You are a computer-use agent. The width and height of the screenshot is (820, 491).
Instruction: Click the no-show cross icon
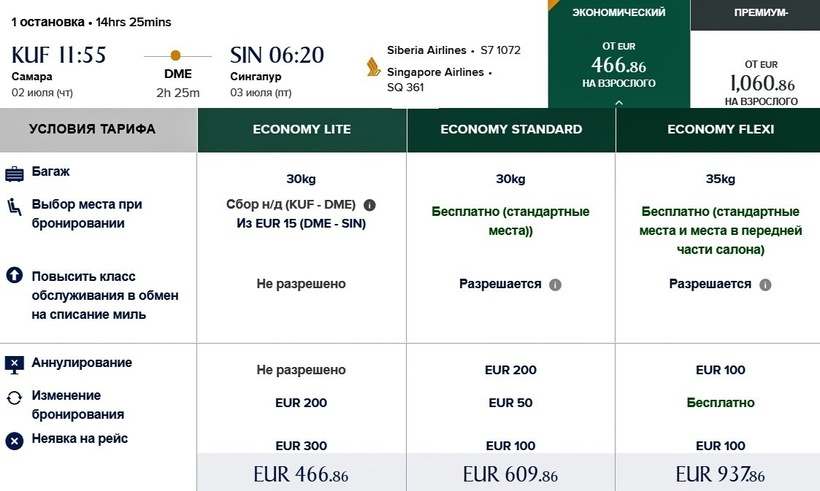[15, 440]
